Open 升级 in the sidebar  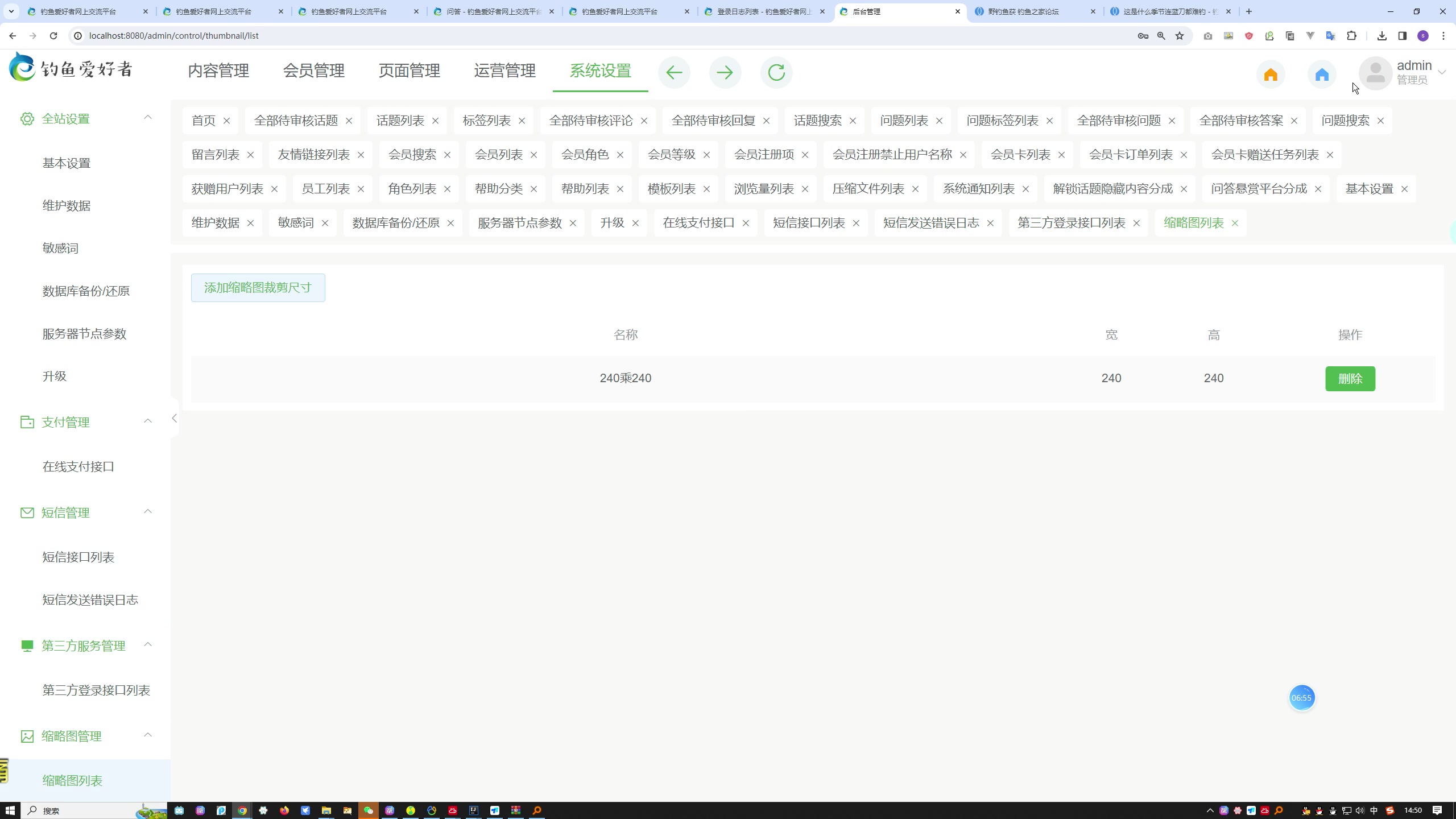click(55, 377)
